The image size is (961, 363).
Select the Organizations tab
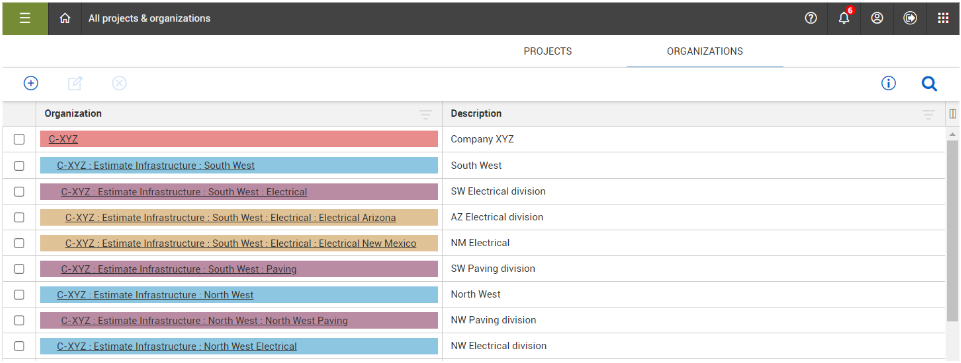pos(705,52)
